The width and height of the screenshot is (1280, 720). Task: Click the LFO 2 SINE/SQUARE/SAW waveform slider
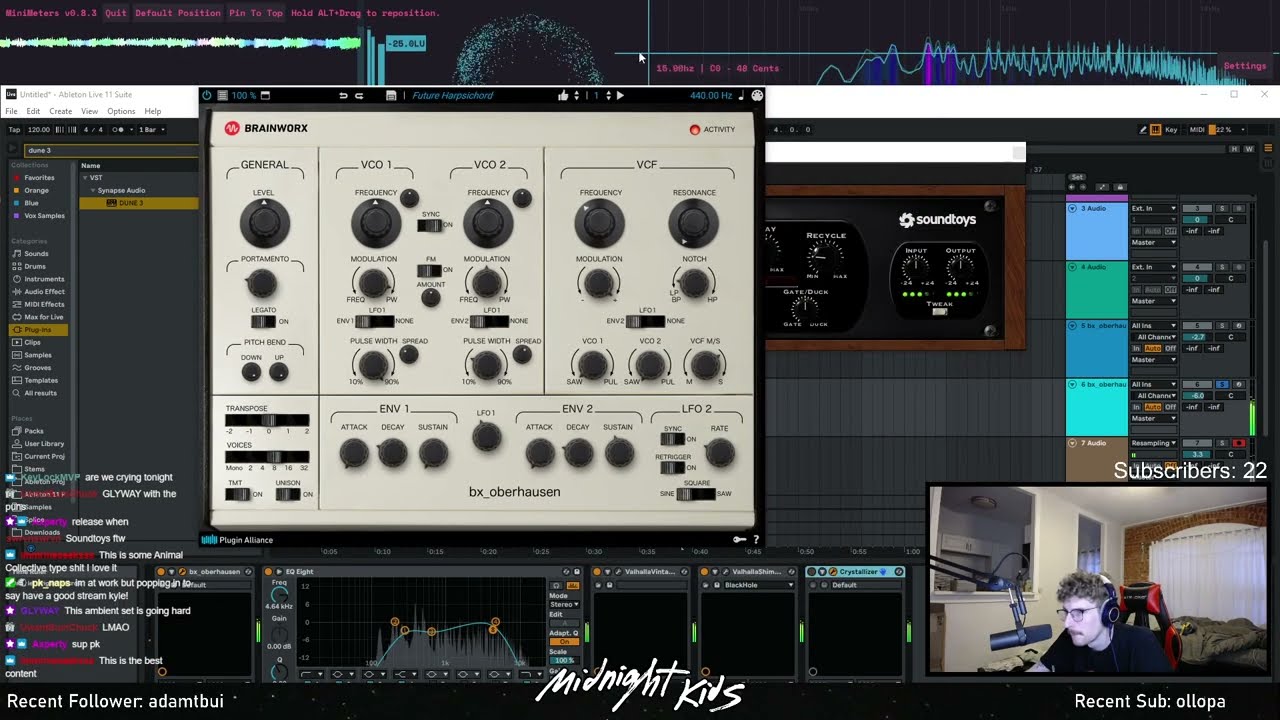tap(696, 494)
